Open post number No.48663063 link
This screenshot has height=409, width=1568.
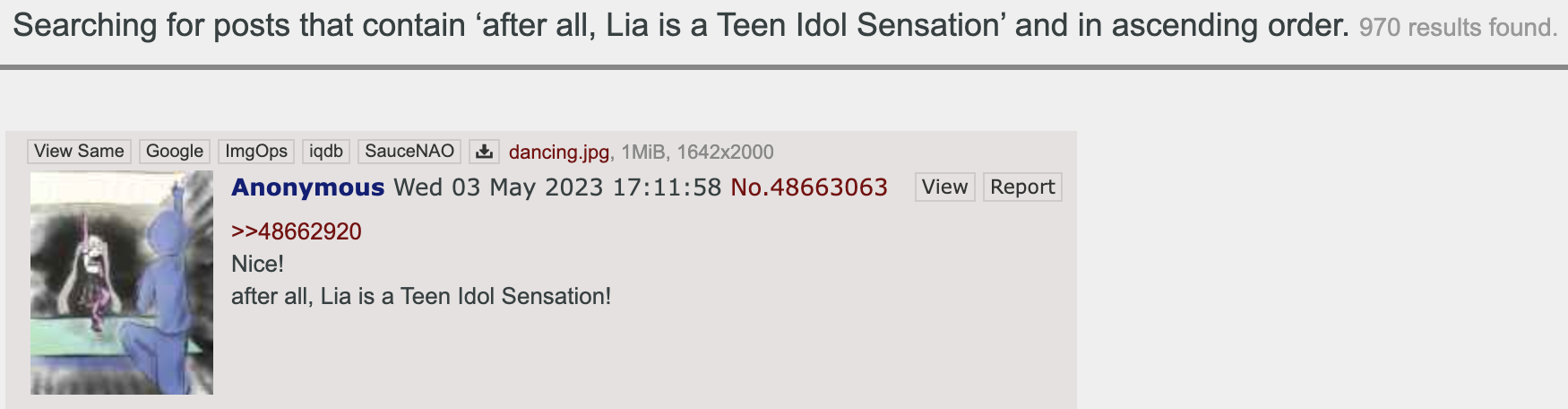click(809, 187)
